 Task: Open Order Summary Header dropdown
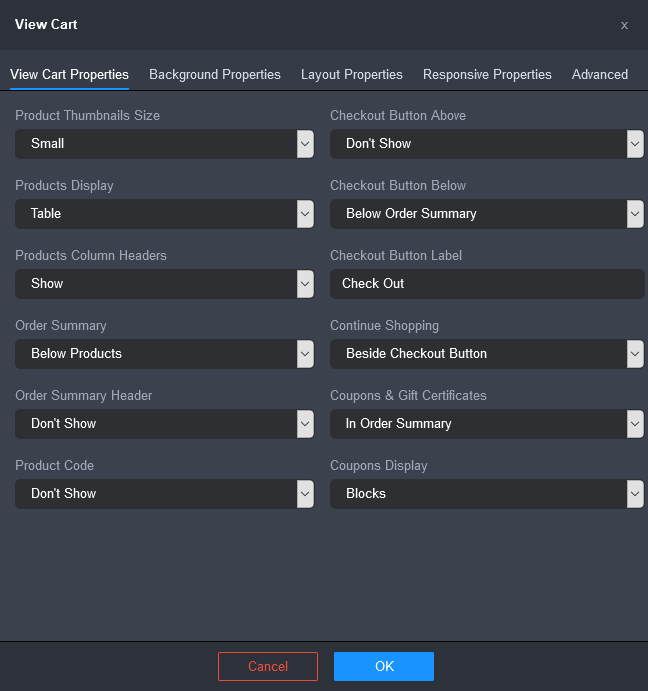pos(164,424)
